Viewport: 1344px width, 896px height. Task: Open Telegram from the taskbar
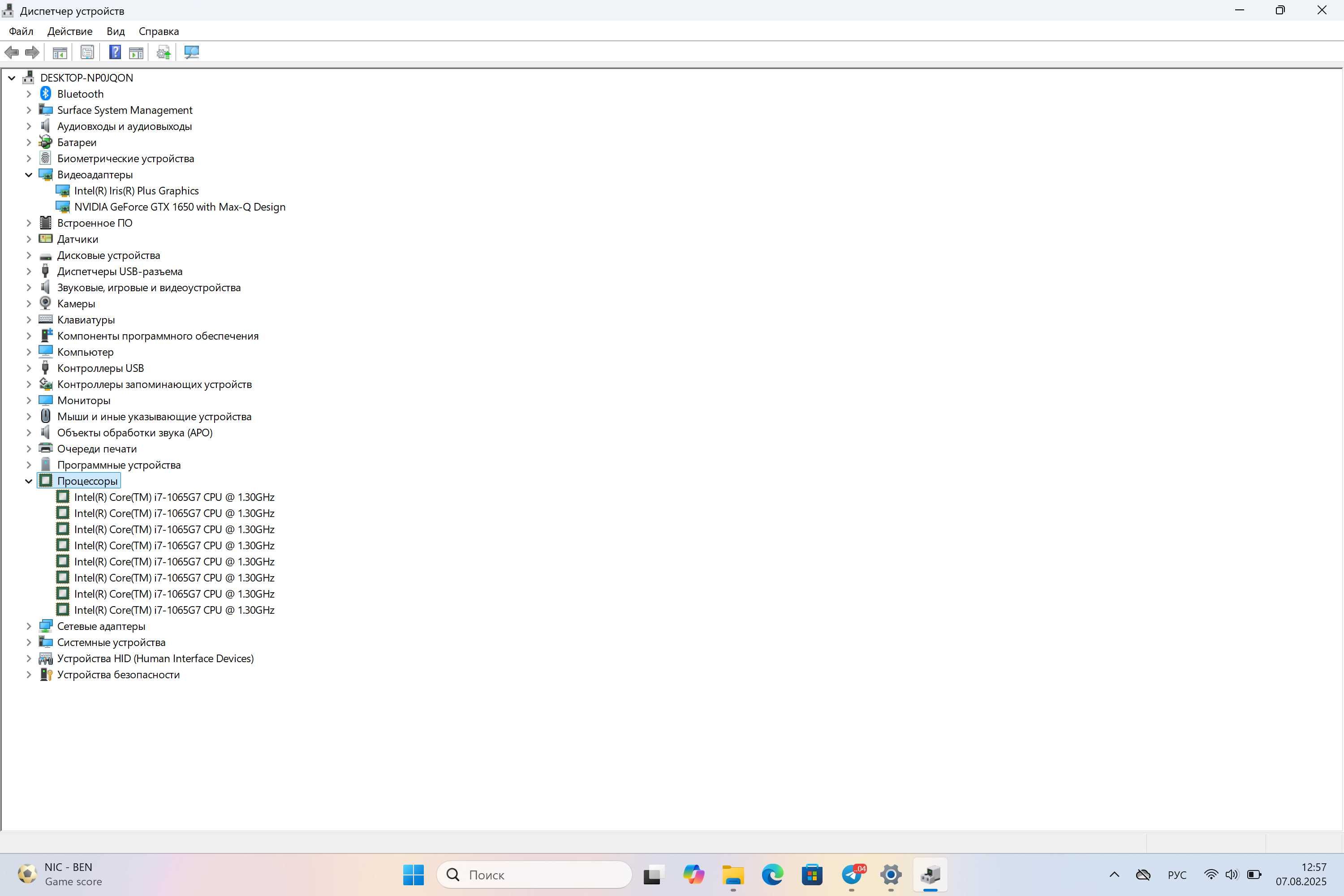click(852, 874)
